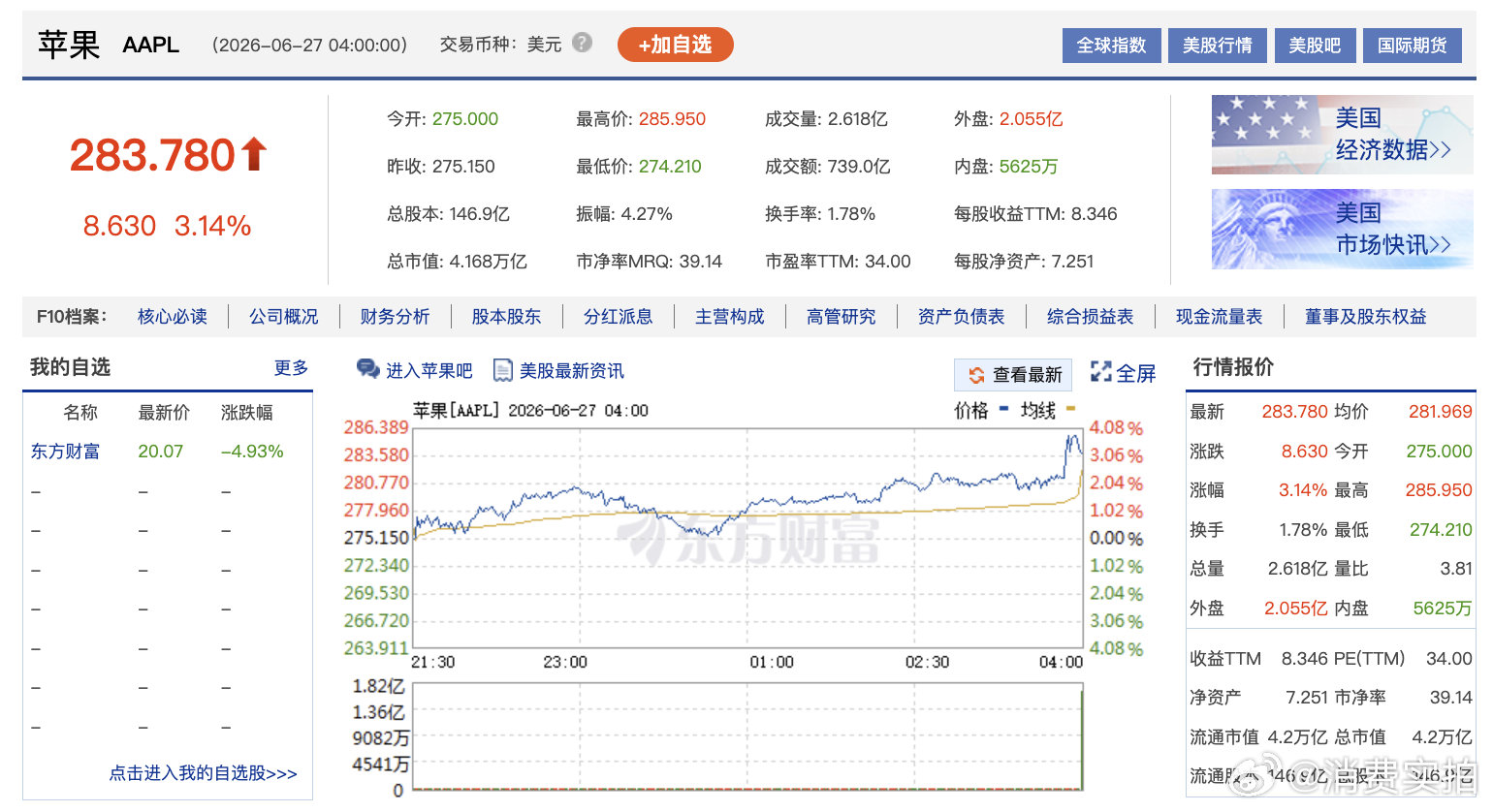Image resolution: width=1493 pixels, height=812 pixels.
Task: Click the -4.93% change value
Action: pyautogui.click(x=252, y=452)
